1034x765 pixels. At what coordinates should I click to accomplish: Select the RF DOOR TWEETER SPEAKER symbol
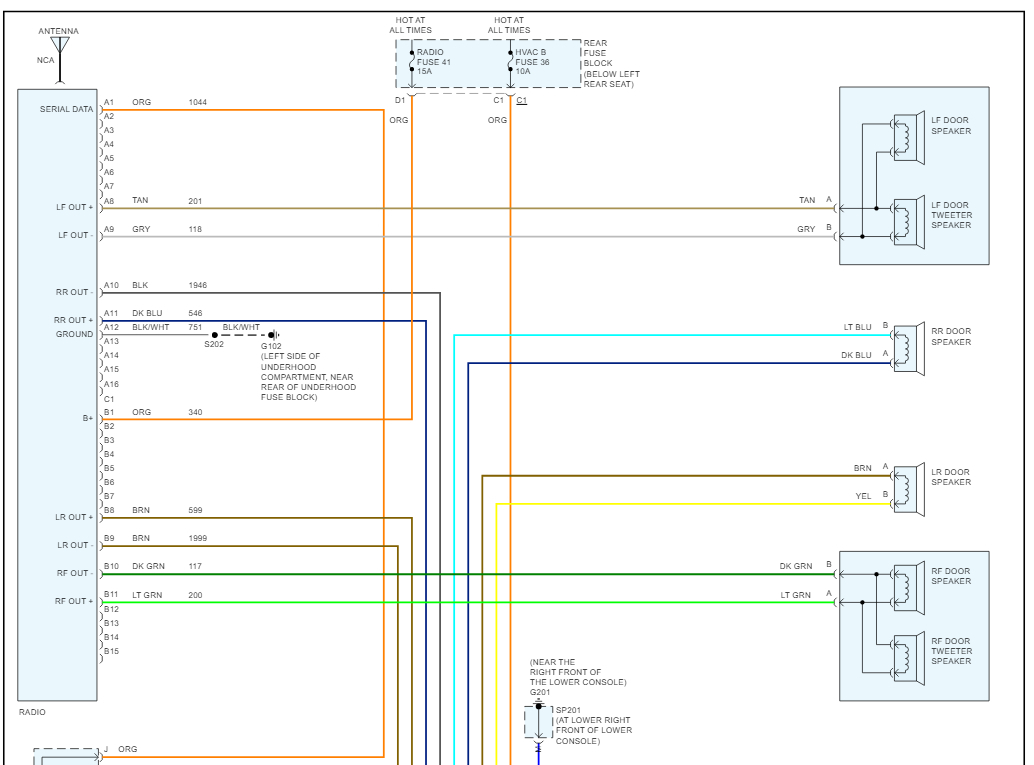click(x=908, y=658)
